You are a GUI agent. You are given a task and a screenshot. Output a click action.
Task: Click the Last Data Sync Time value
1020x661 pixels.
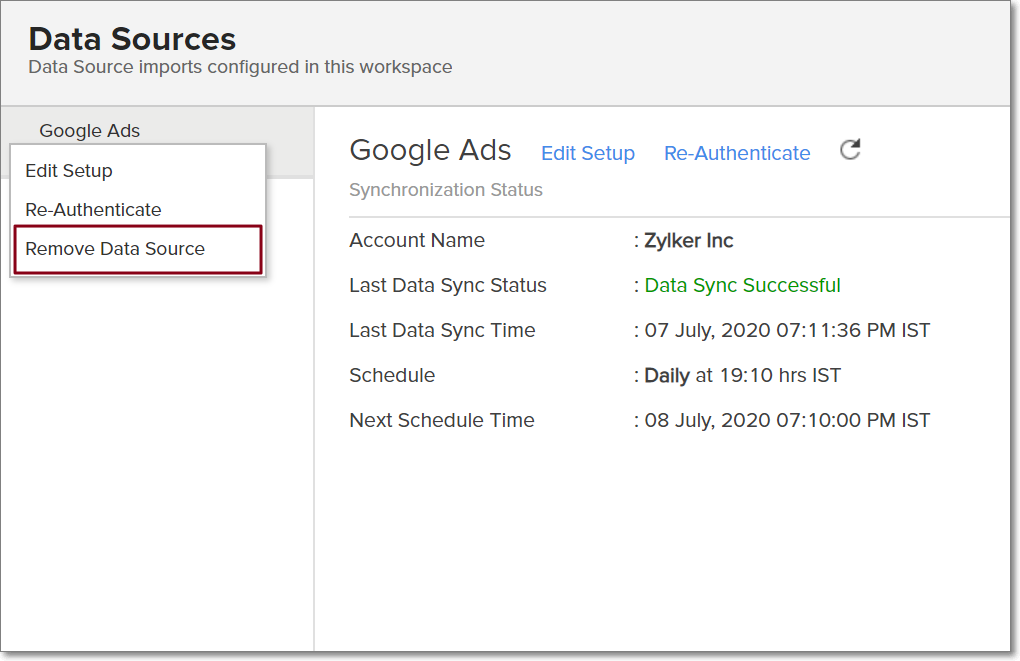787,331
